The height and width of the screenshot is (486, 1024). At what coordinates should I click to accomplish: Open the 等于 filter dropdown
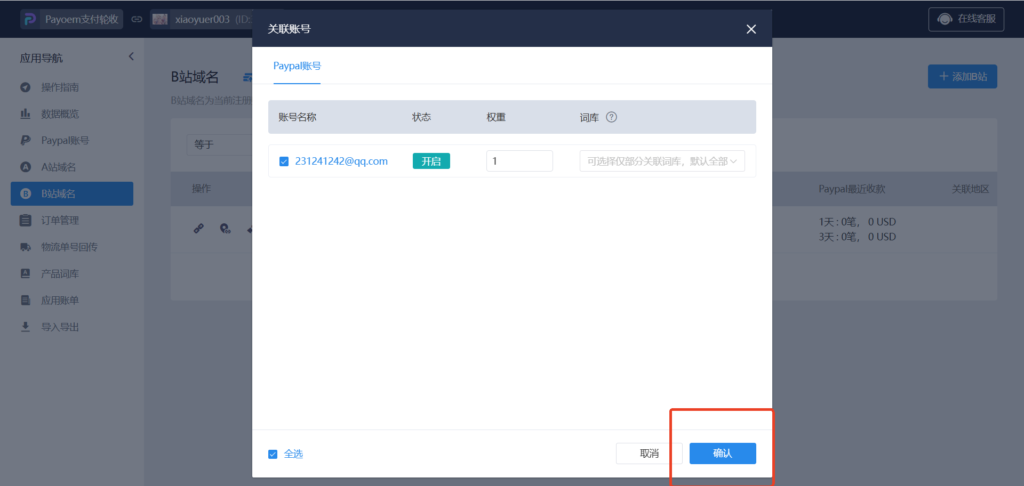pyautogui.click(x=215, y=144)
